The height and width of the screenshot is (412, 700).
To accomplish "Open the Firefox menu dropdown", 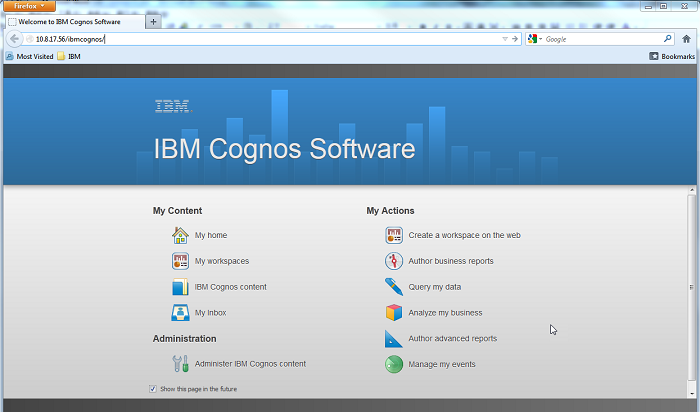I will pos(29,6).
